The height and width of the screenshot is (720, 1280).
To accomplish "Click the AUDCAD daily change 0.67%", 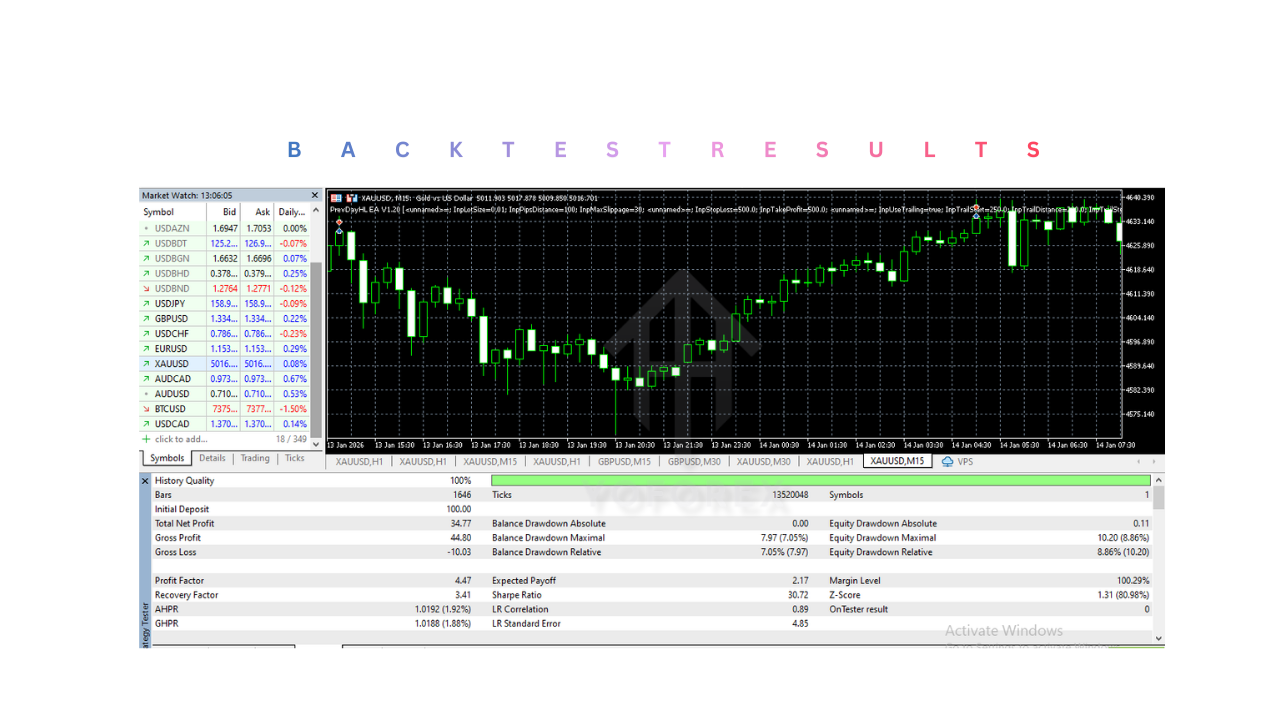I will tap(295, 379).
